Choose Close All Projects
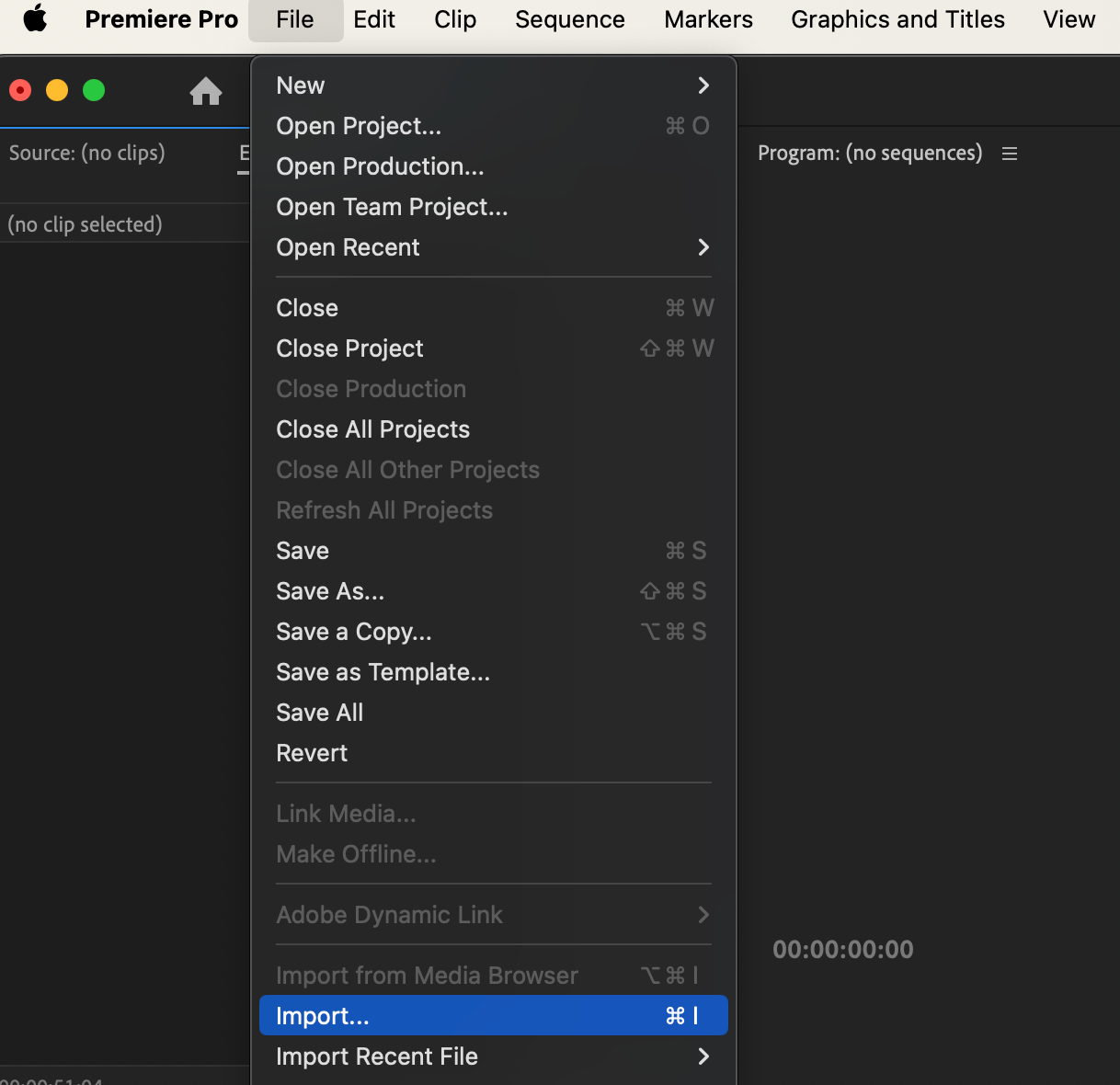 point(494,429)
